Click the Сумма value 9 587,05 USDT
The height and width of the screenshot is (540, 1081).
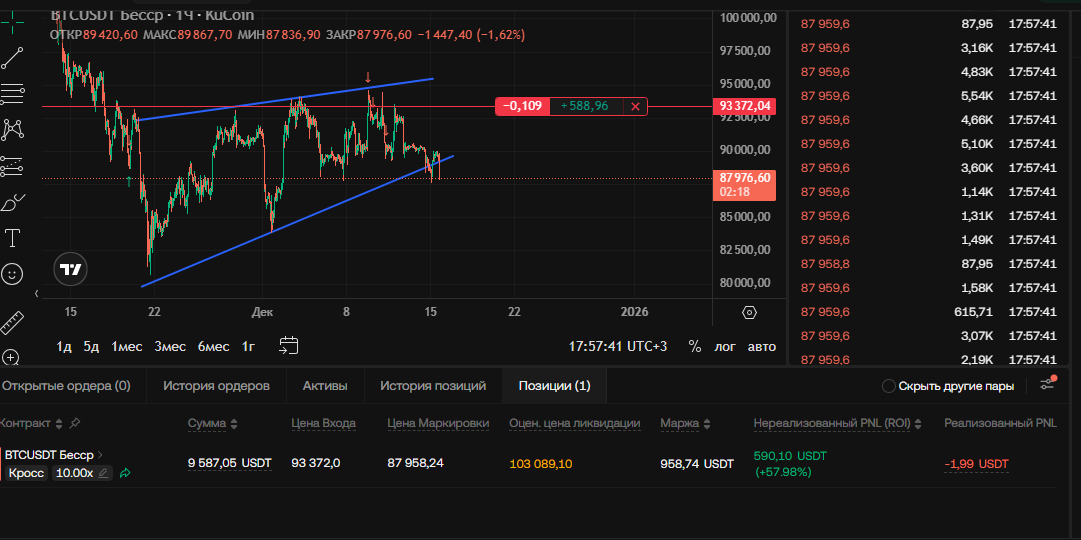(230, 462)
